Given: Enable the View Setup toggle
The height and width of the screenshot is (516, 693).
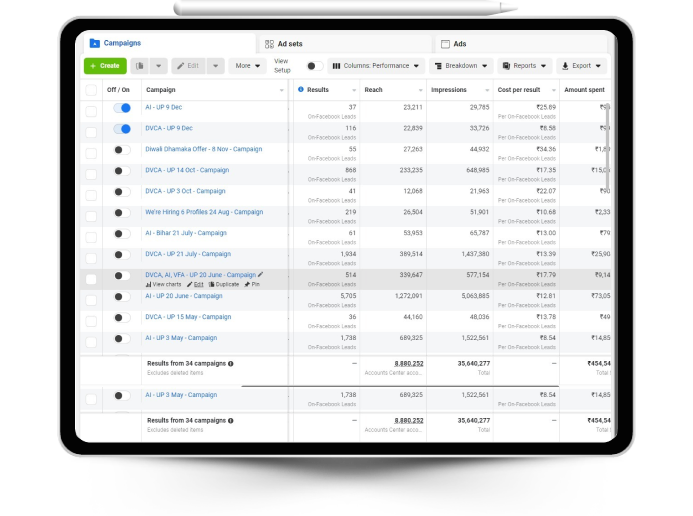Looking at the screenshot, I should point(314,66).
